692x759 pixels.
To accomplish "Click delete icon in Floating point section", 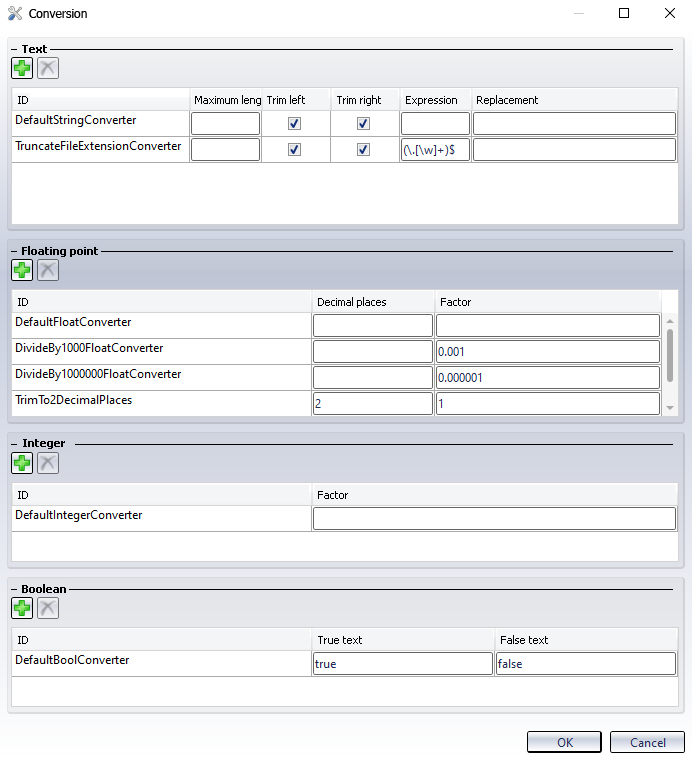I will pyautogui.click(x=48, y=270).
